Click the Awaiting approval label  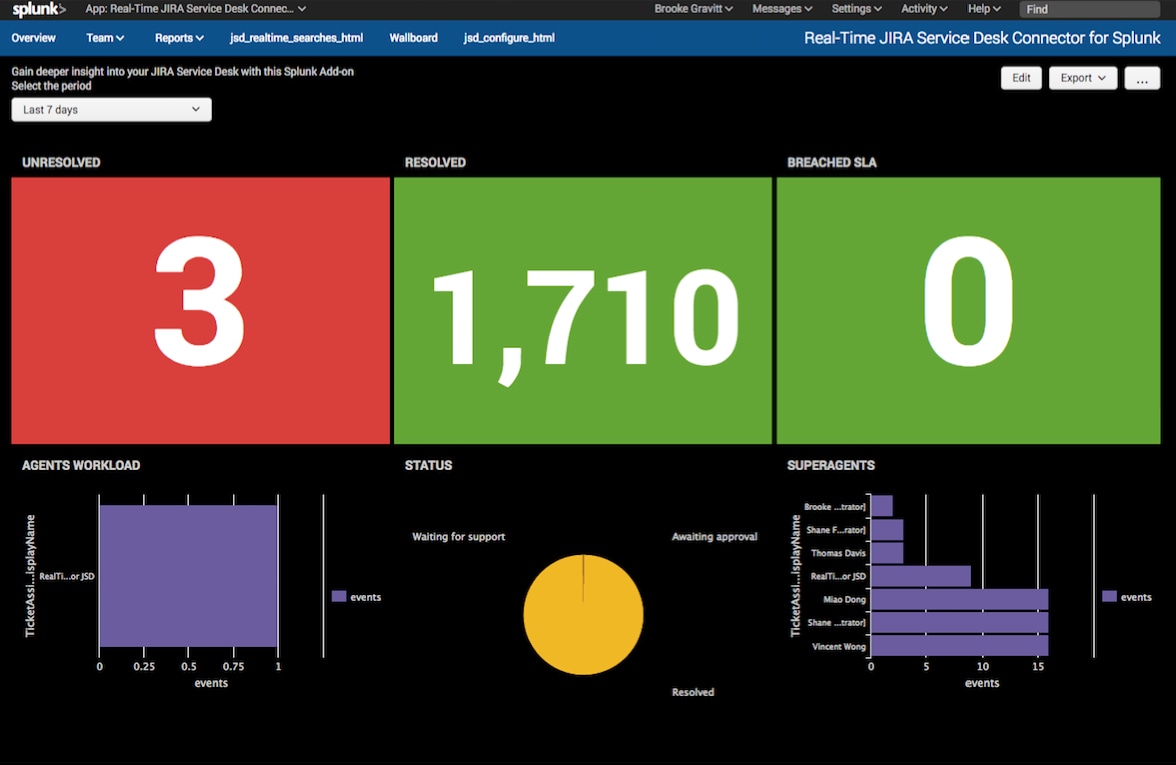(x=714, y=536)
